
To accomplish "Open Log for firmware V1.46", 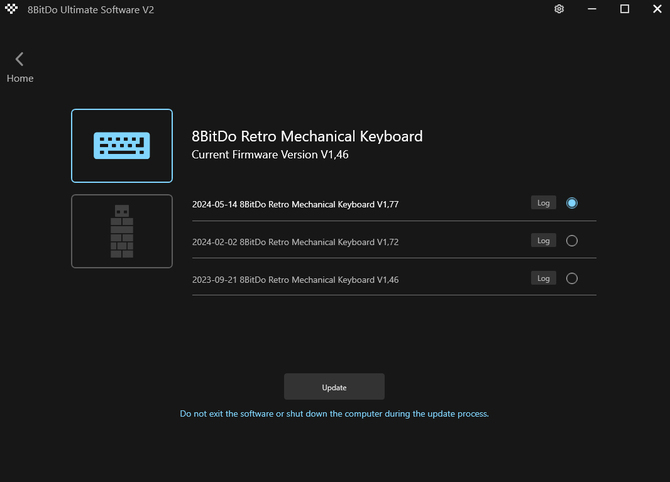I will point(544,278).
